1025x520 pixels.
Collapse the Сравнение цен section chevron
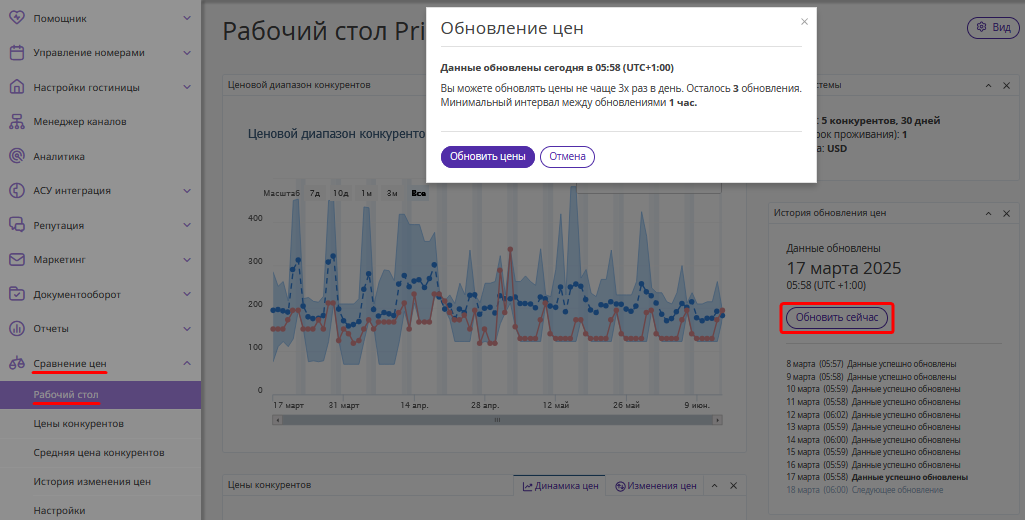[187, 363]
